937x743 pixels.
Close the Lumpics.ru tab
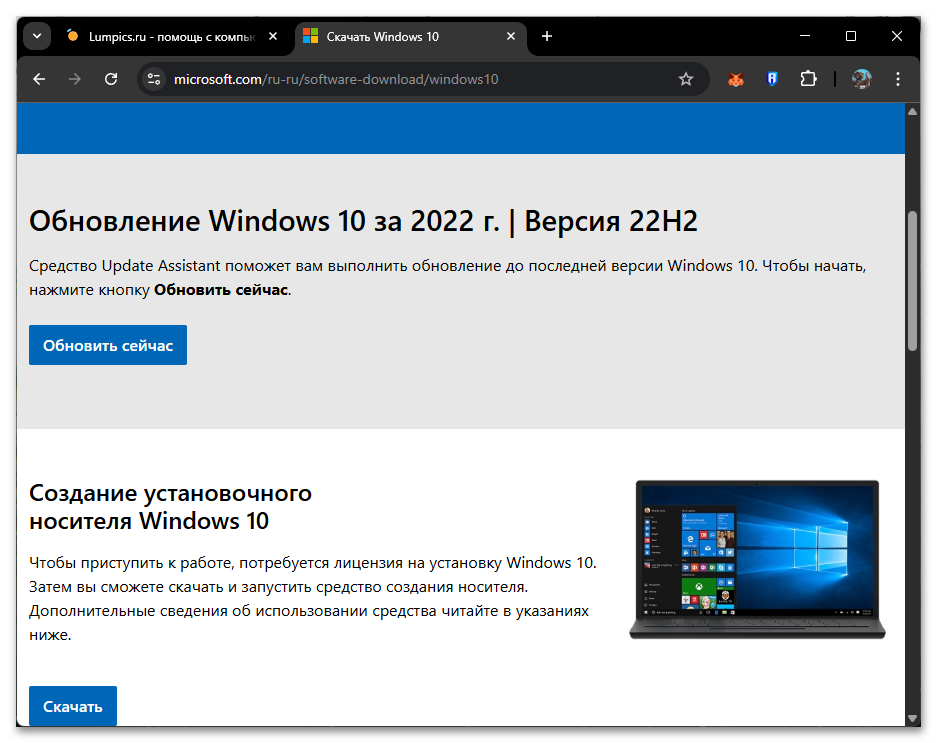(272, 36)
